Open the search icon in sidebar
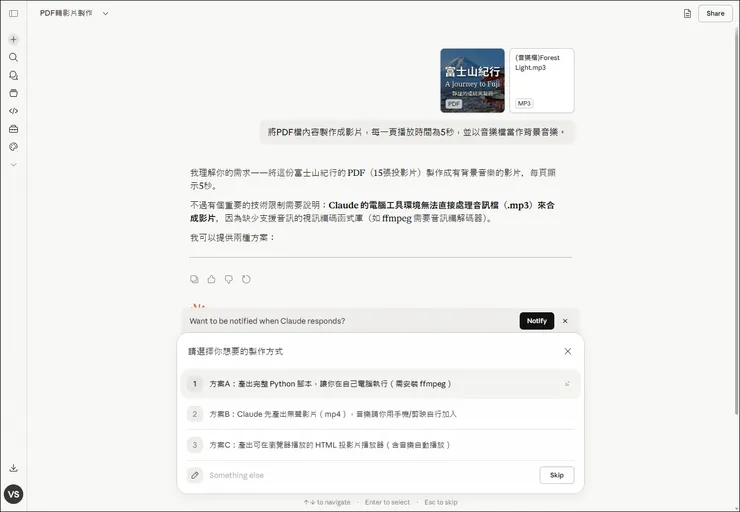The image size is (740, 512). point(14,58)
